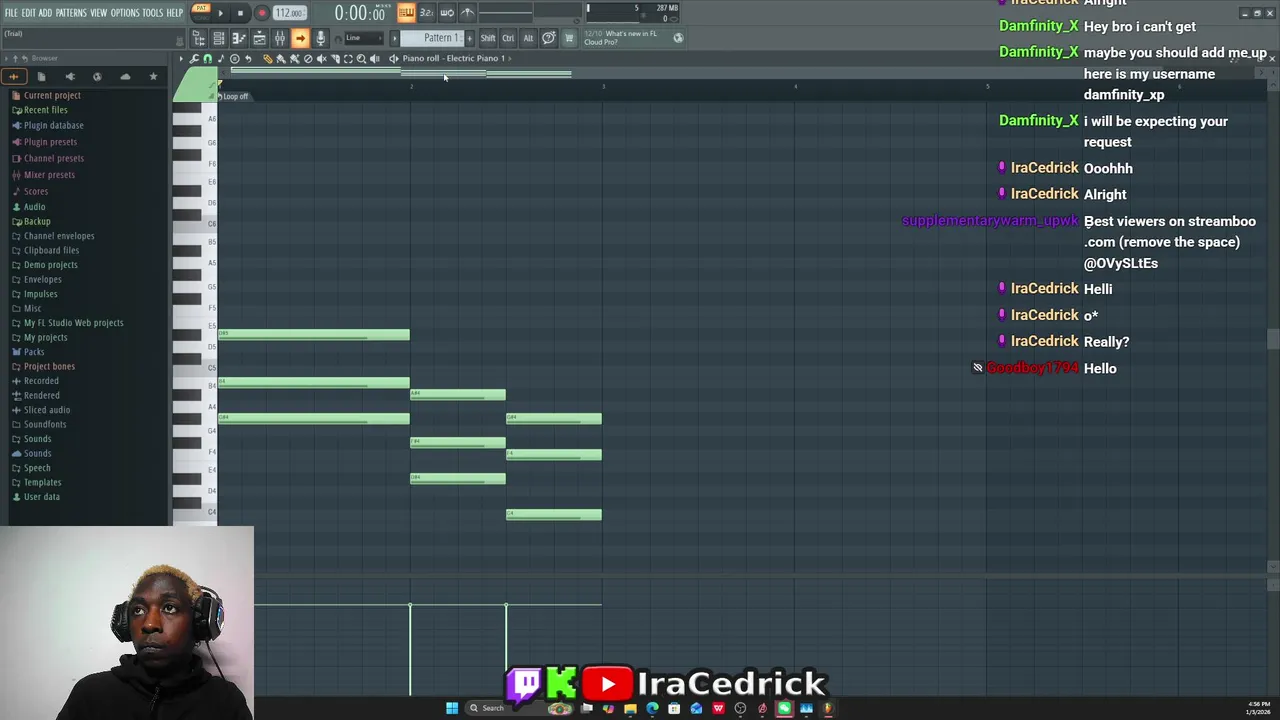Open the TOOLS menu

[x=152, y=13]
